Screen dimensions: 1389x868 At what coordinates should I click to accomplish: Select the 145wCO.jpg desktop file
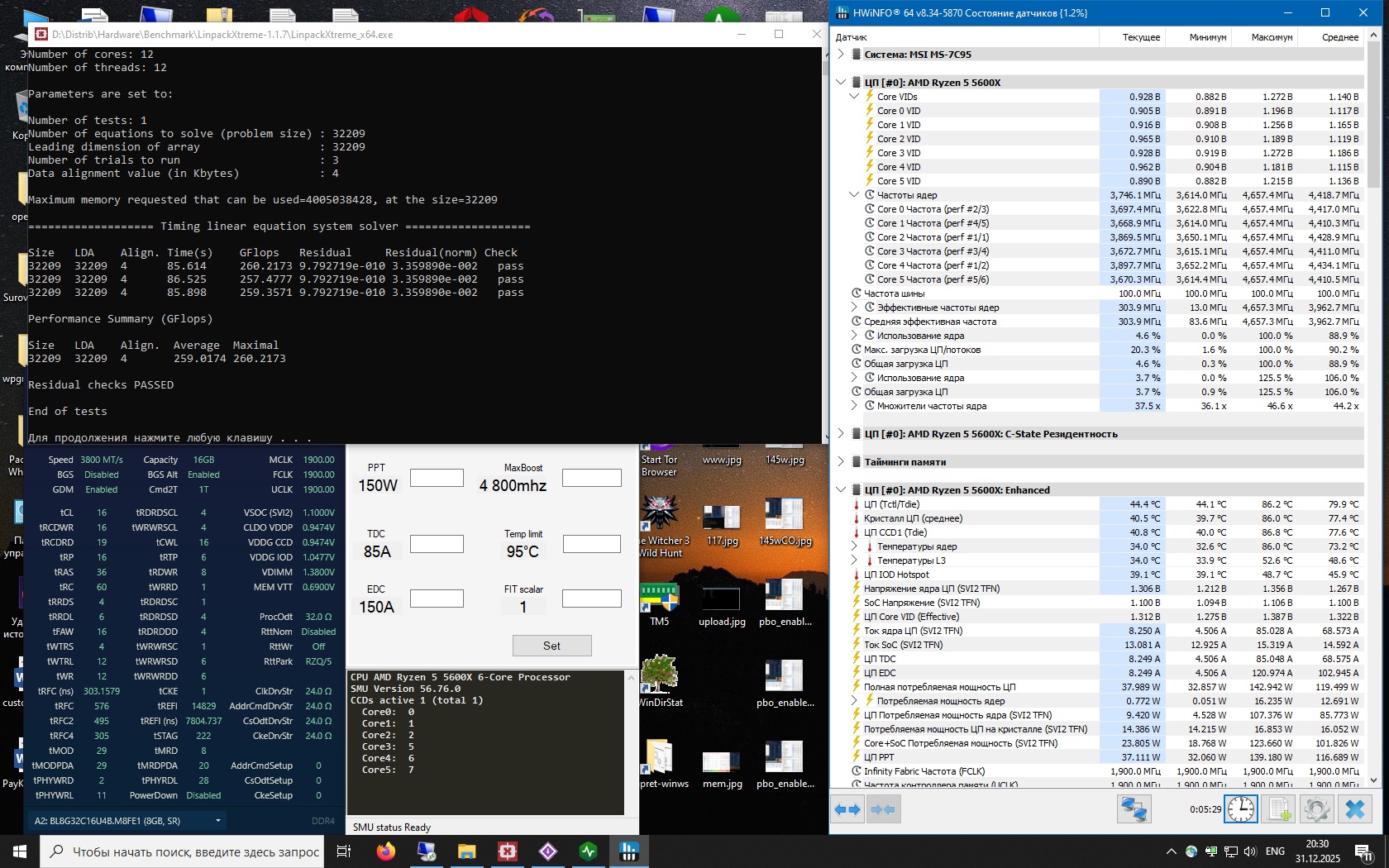click(x=785, y=522)
